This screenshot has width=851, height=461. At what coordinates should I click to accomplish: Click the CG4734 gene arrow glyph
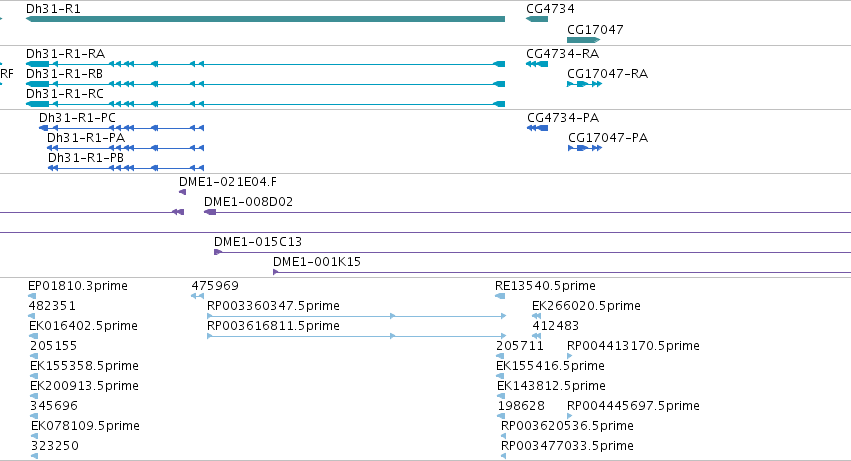coord(537,19)
